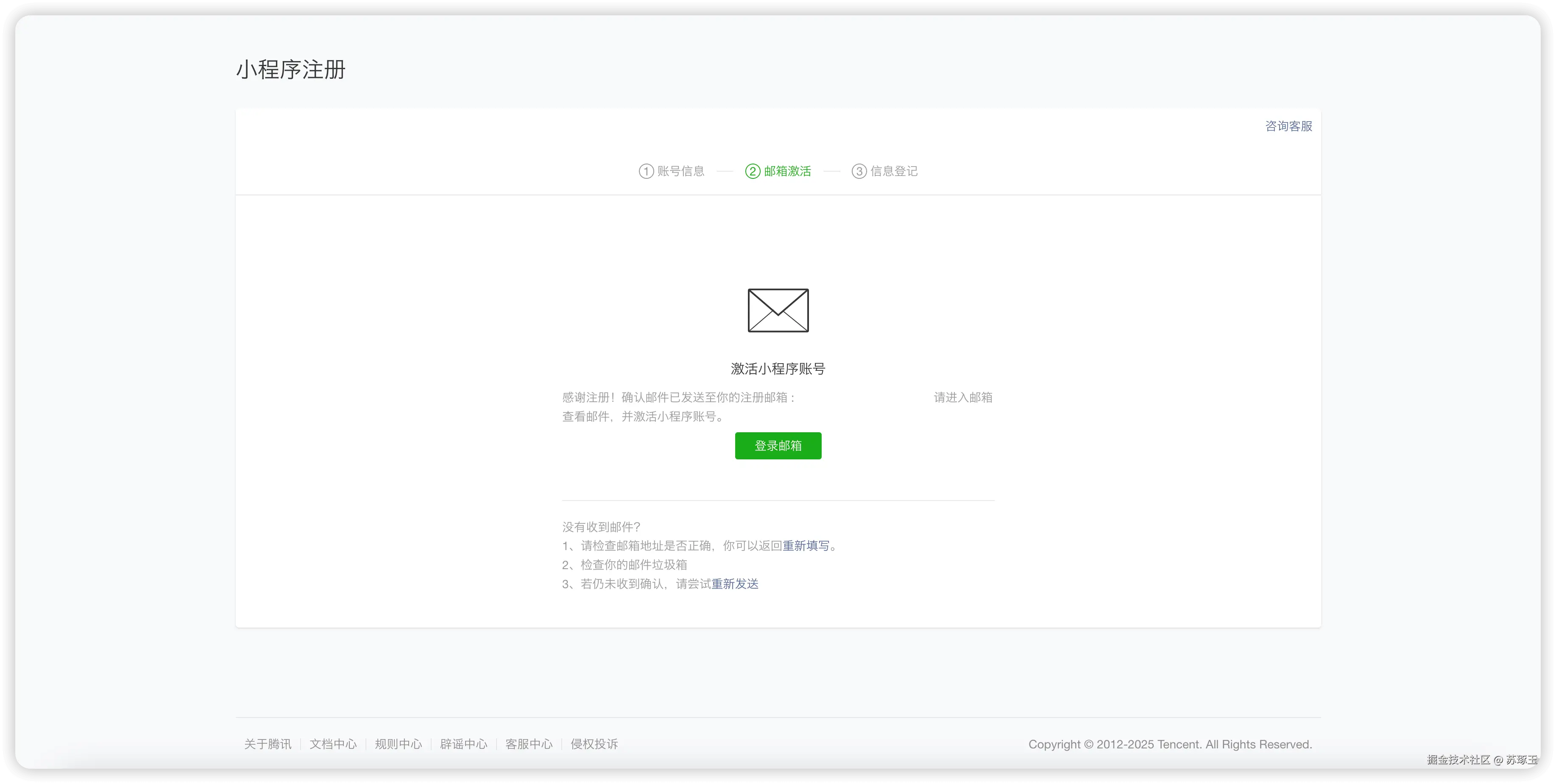Click the envelope icon above 激活小程序账号
1556x784 pixels.
[x=778, y=310]
